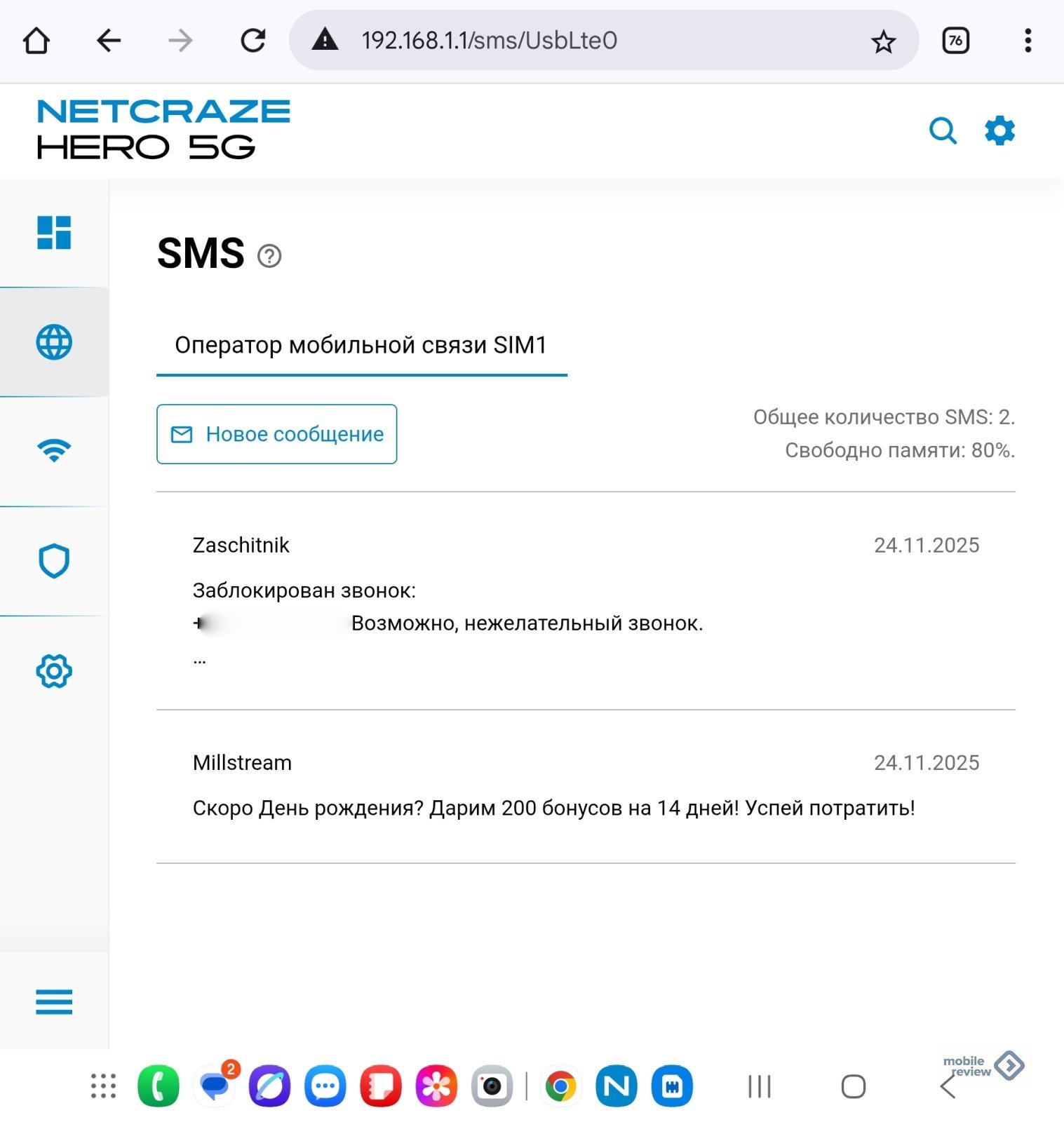1064x1122 pixels.
Task: Open the browser three-dot menu
Action: click(1028, 41)
